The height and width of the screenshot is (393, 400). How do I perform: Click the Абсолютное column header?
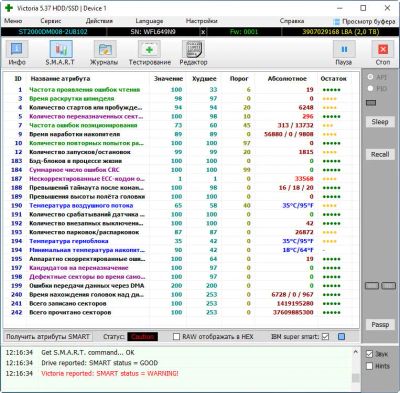click(x=287, y=79)
